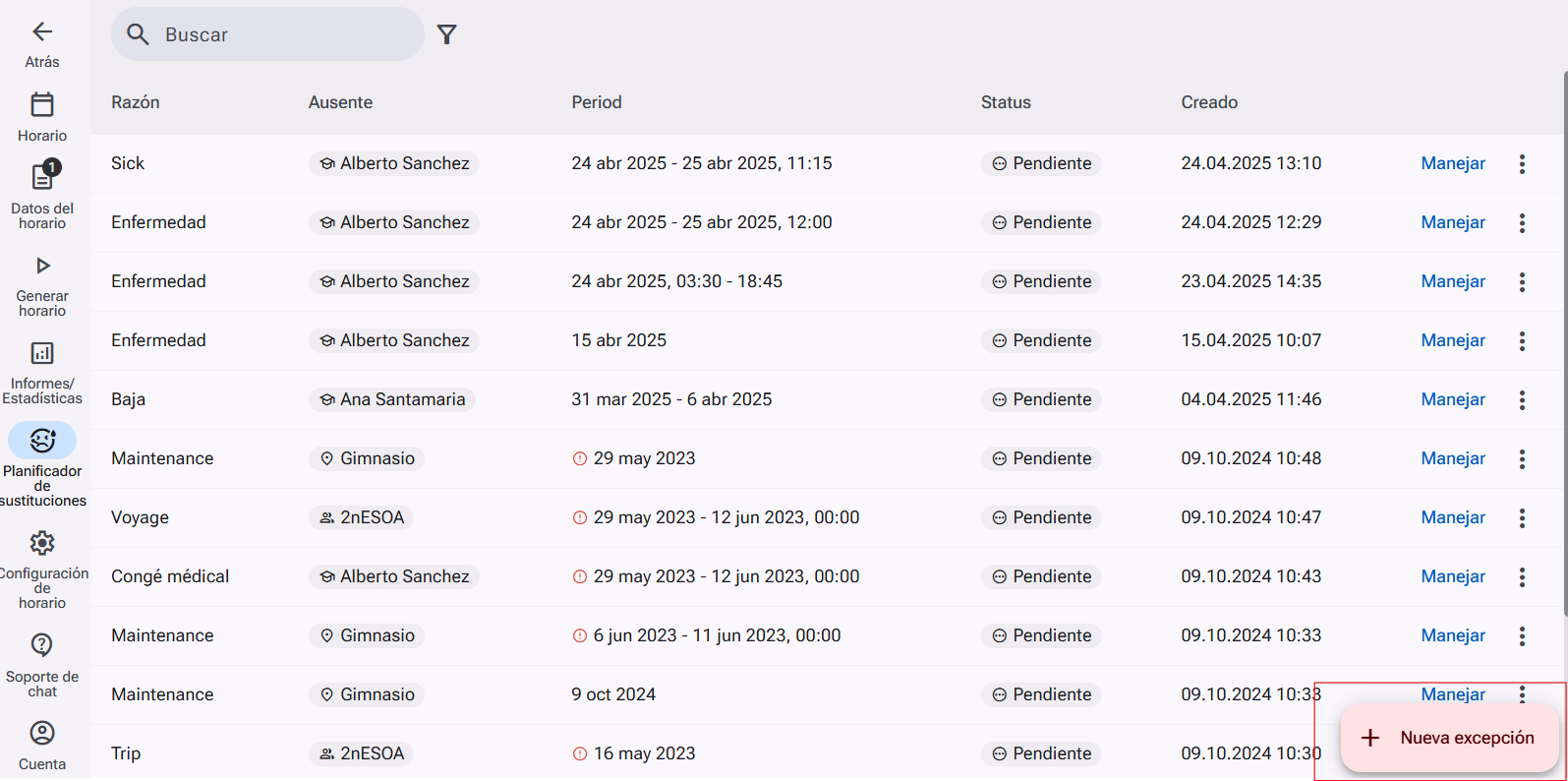This screenshot has height=781, width=1568.
Task: Open three-dot menu for Voyage row
Action: (x=1522, y=518)
